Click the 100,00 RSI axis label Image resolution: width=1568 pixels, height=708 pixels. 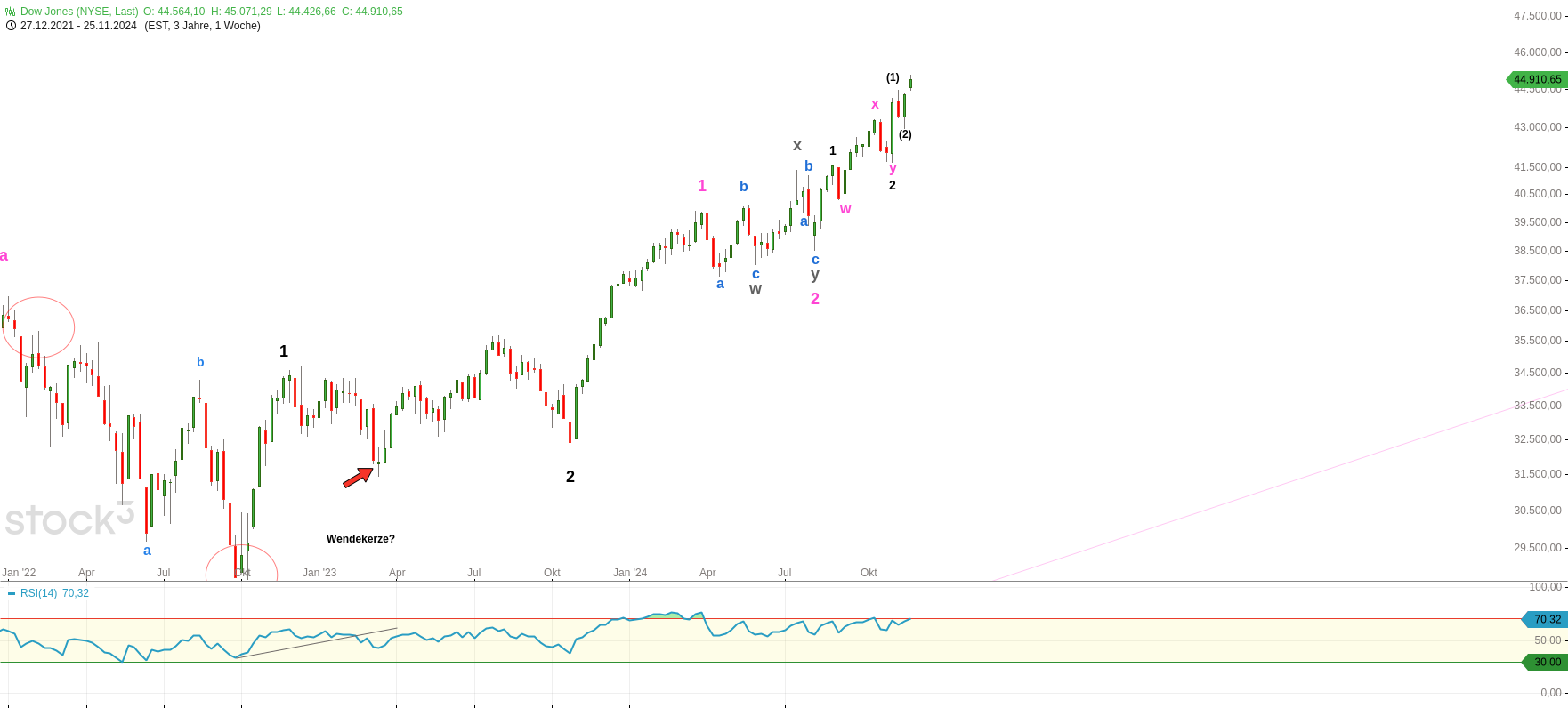click(1545, 587)
